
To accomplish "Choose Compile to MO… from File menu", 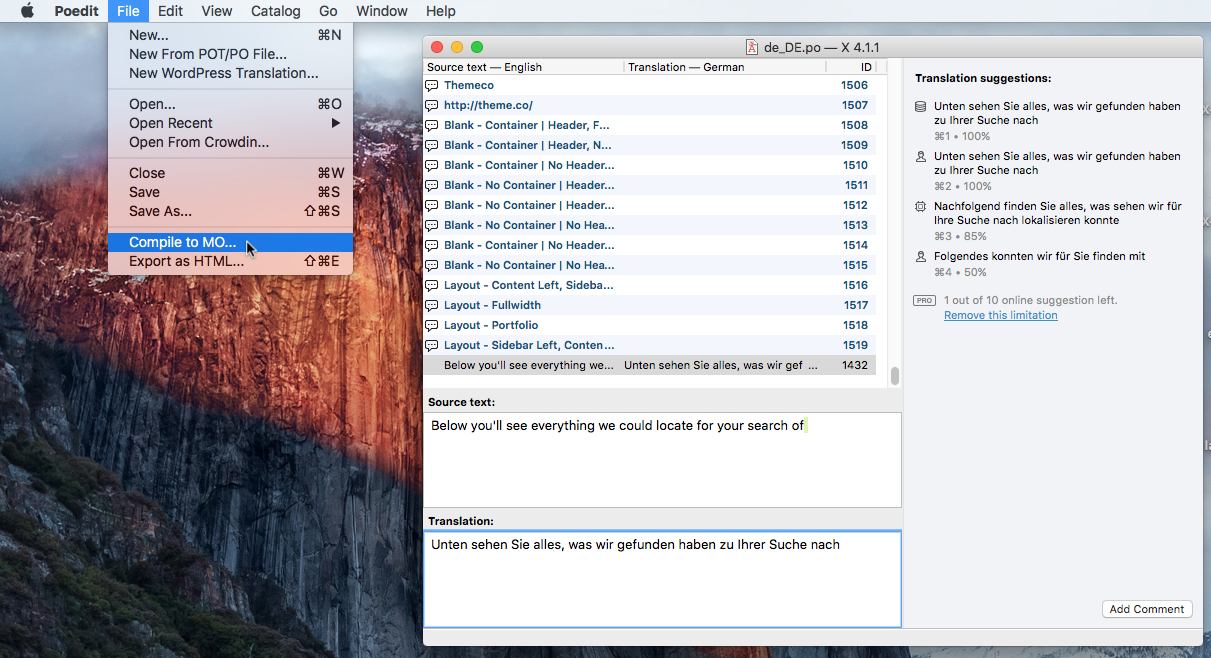I will 230,242.
